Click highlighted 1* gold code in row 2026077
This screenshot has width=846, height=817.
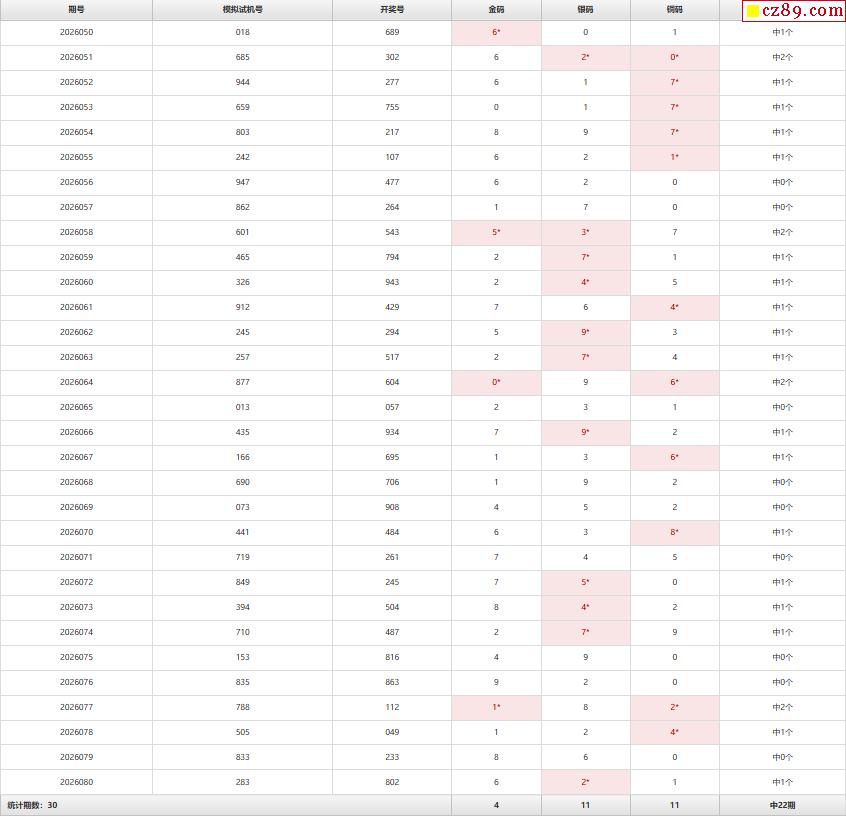point(496,707)
